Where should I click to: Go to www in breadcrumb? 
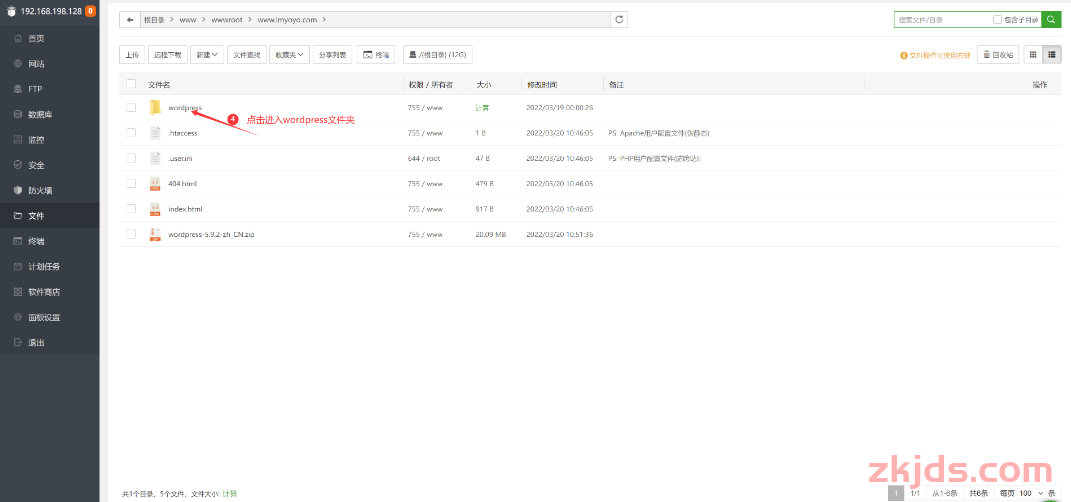[188, 20]
